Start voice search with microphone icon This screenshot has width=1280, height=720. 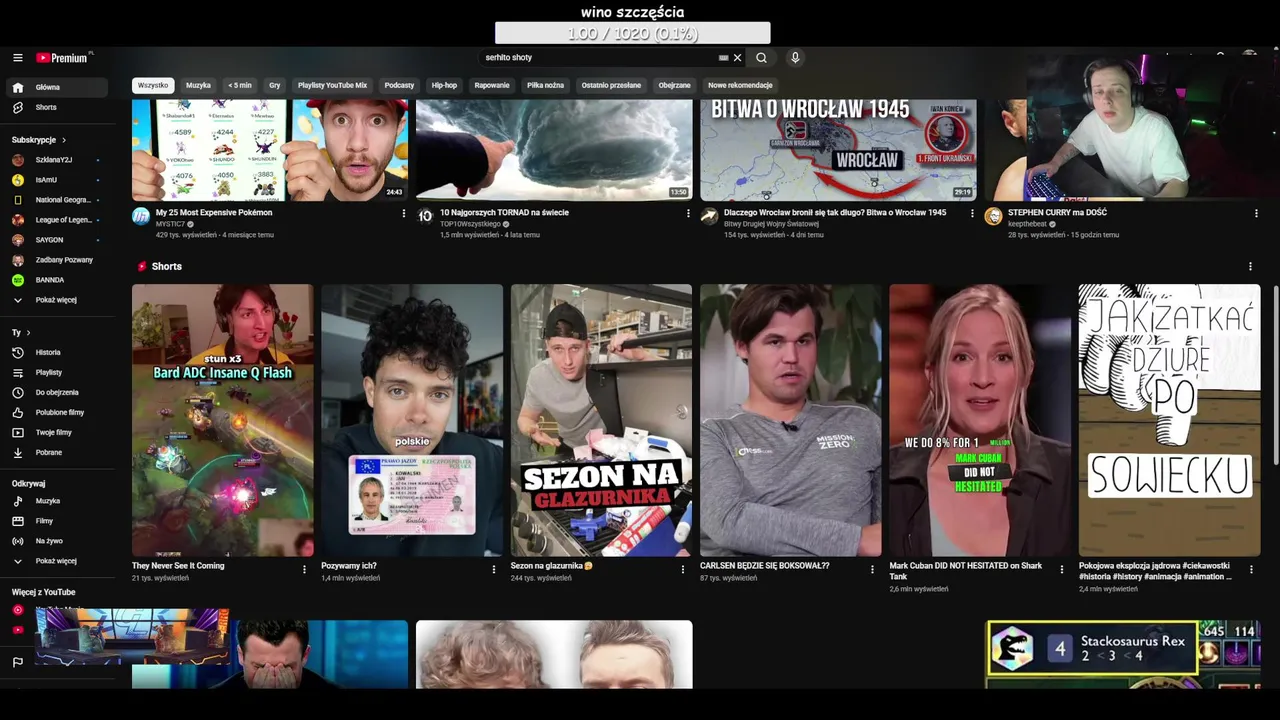click(x=795, y=58)
